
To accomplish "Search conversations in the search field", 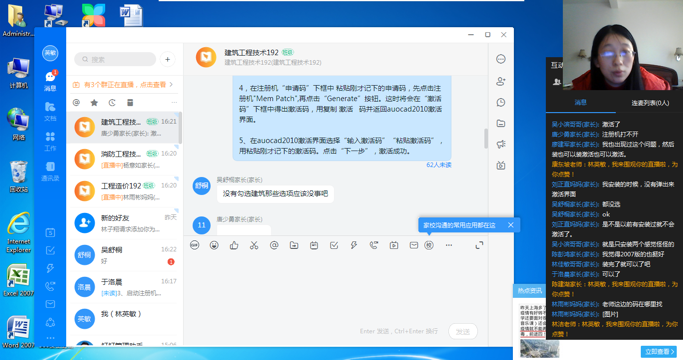I will coord(115,59).
